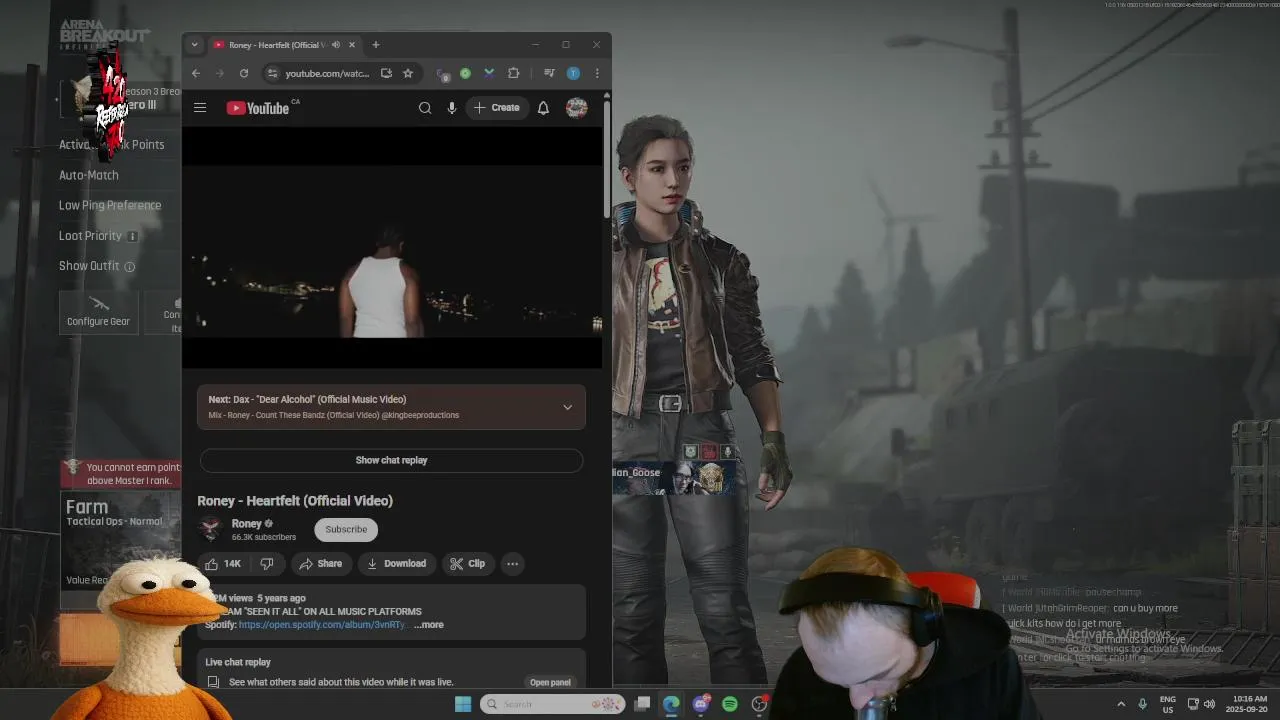
Task: Open the Roney channel name link
Action: tap(247, 523)
